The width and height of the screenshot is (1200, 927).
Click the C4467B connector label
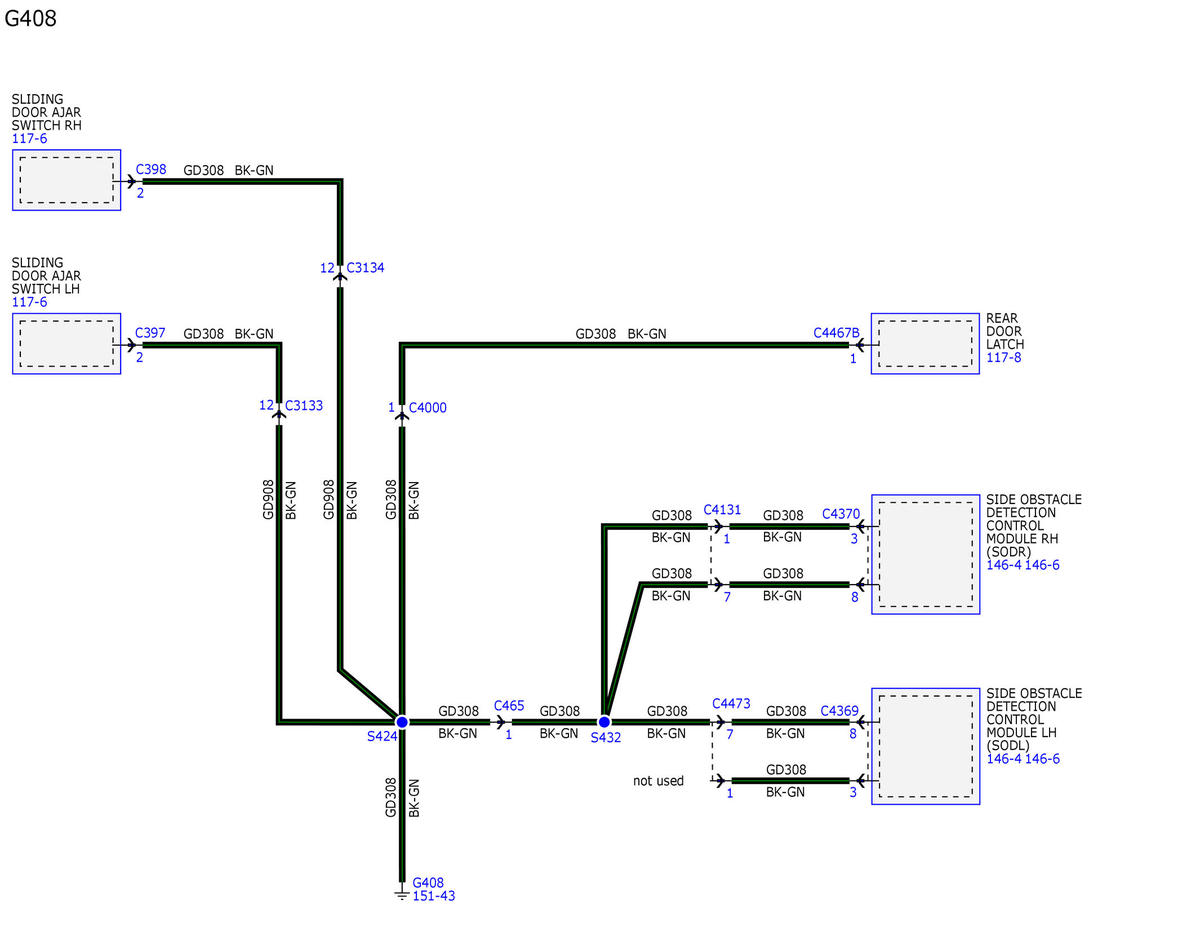click(x=836, y=332)
